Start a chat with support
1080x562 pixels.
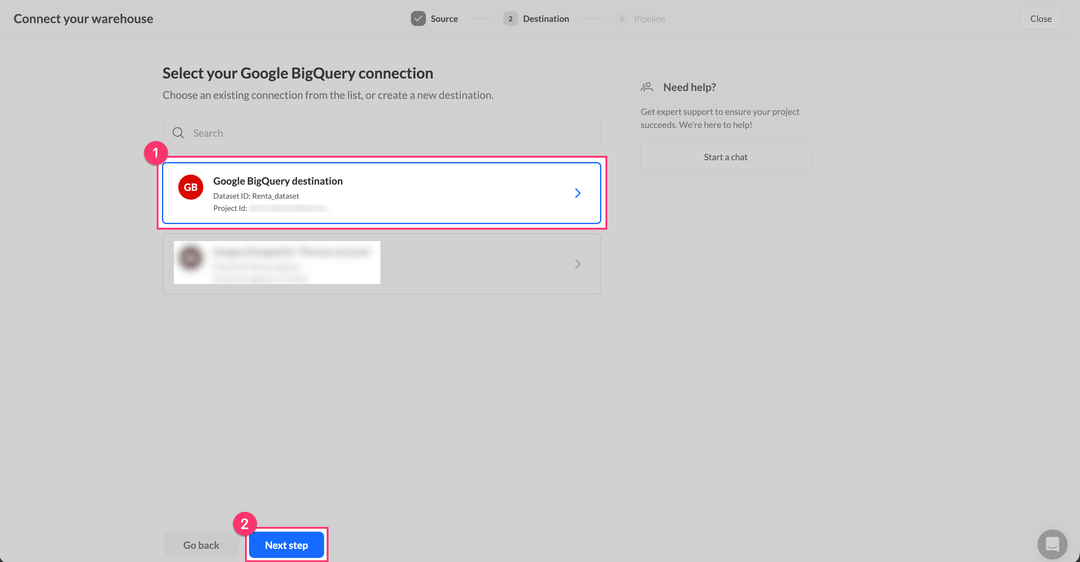(x=725, y=157)
